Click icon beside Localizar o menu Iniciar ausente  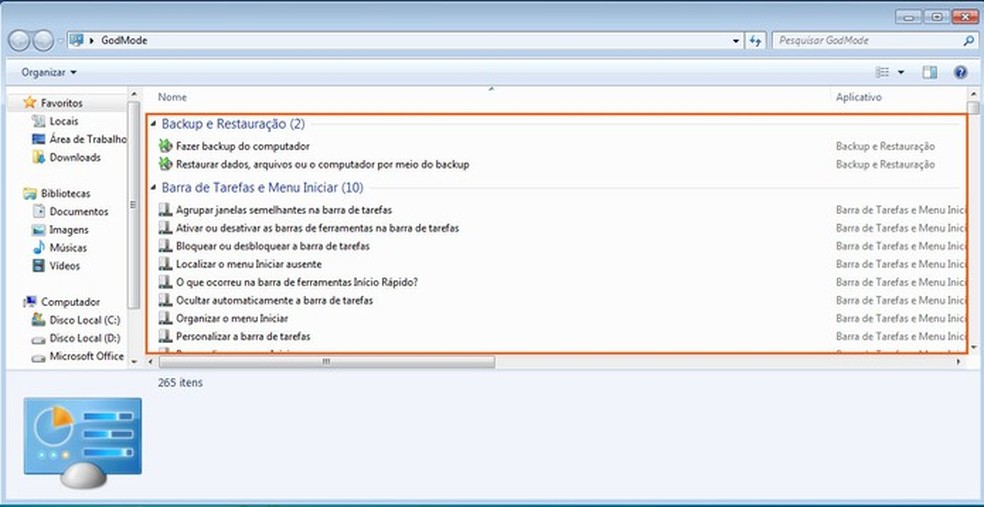click(165, 264)
